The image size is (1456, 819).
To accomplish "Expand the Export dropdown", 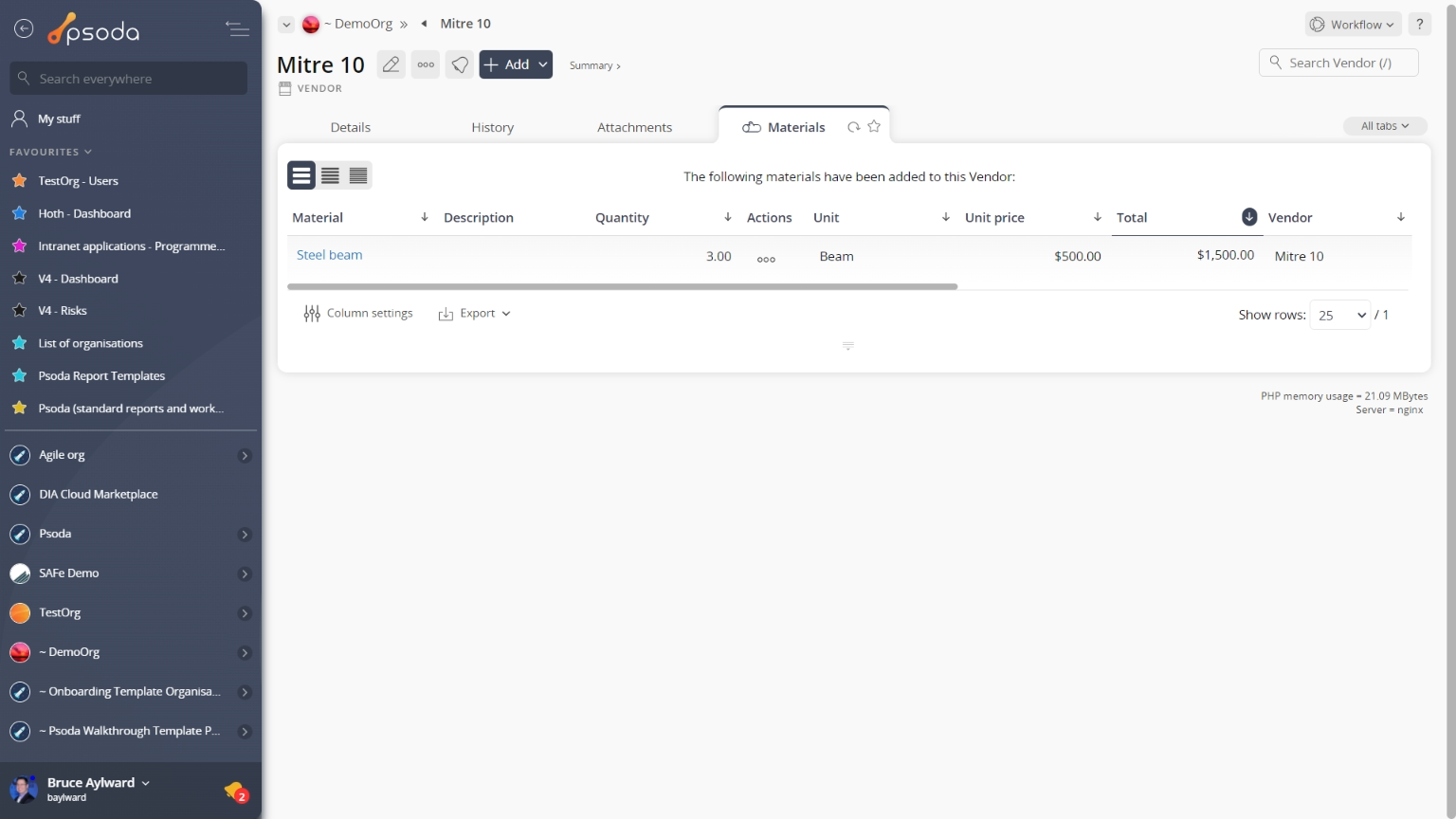I will 475,314.
